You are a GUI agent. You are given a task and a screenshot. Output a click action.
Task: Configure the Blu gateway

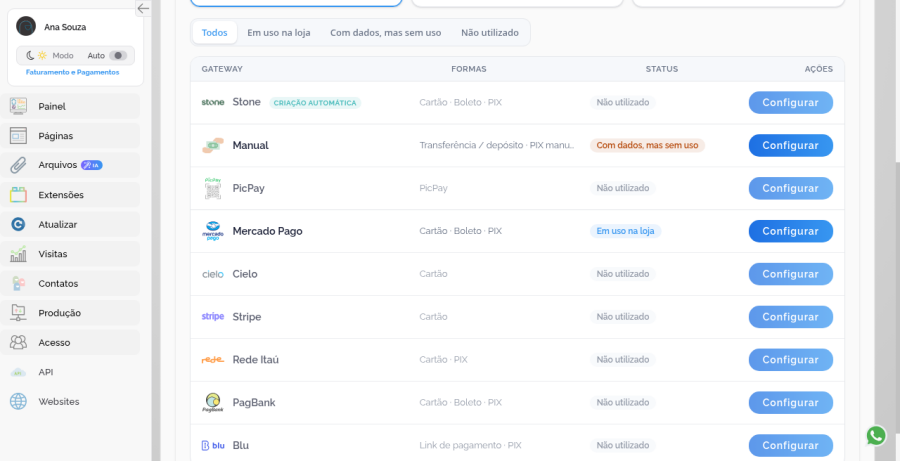click(790, 445)
